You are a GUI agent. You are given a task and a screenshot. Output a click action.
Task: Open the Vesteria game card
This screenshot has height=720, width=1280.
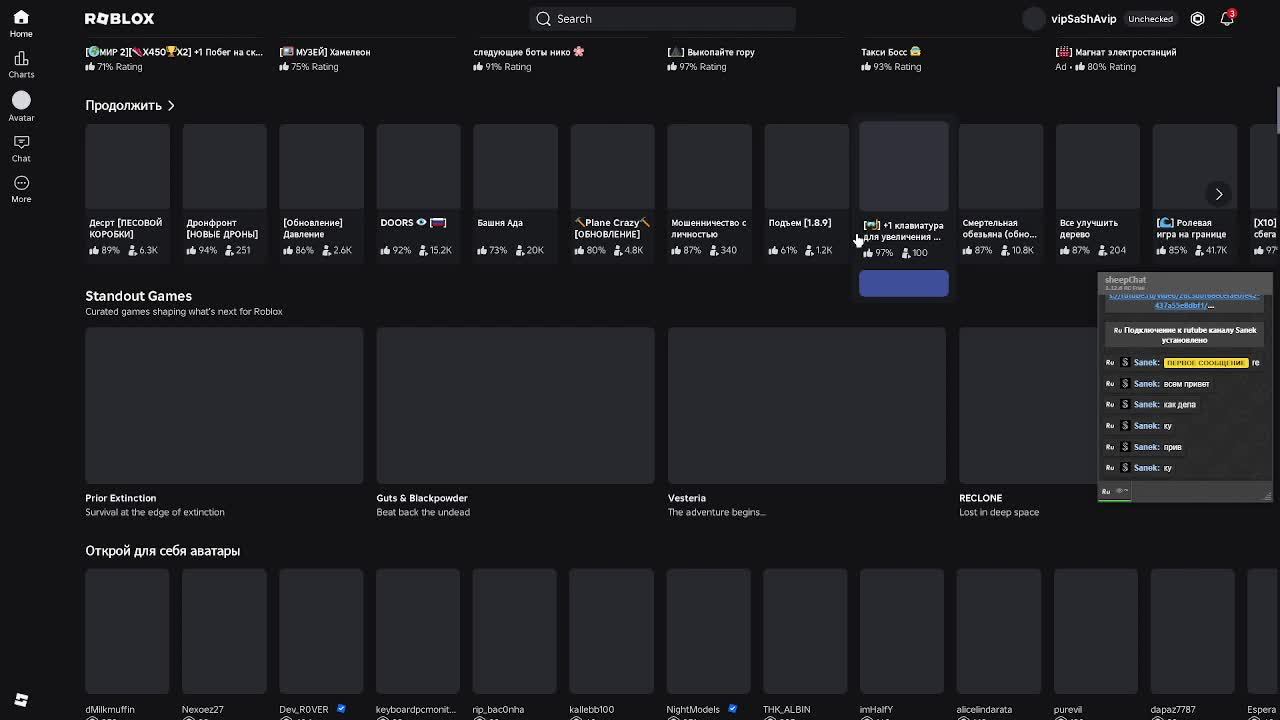pyautogui.click(x=806, y=422)
